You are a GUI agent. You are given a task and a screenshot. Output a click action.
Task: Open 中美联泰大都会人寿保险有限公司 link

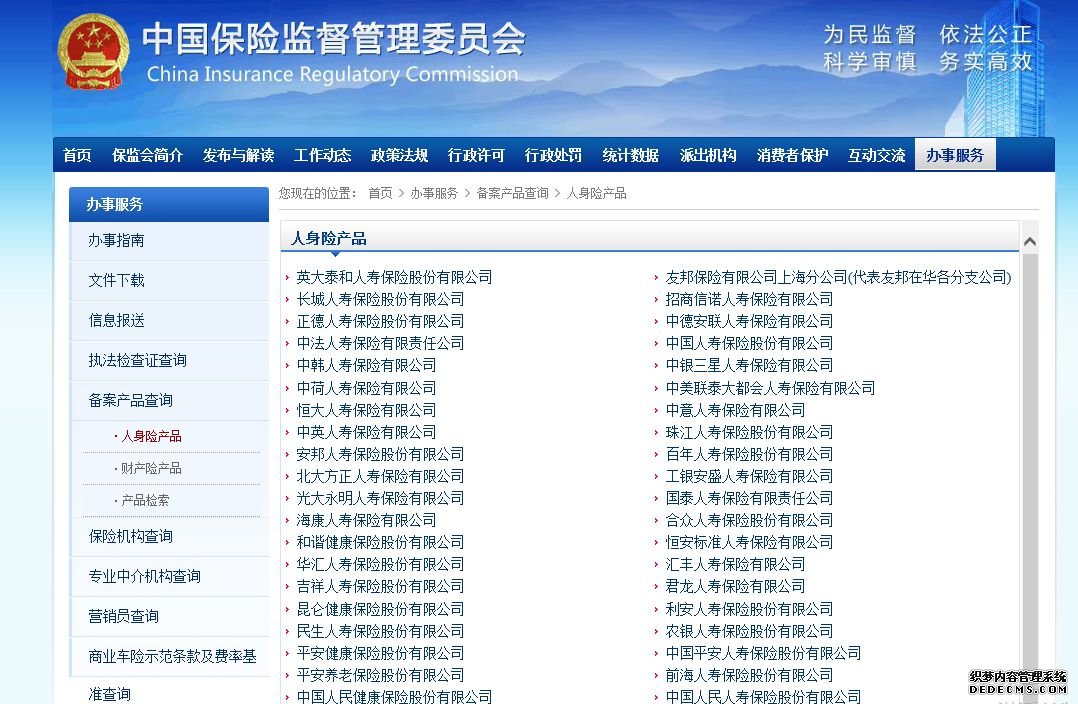(x=770, y=388)
